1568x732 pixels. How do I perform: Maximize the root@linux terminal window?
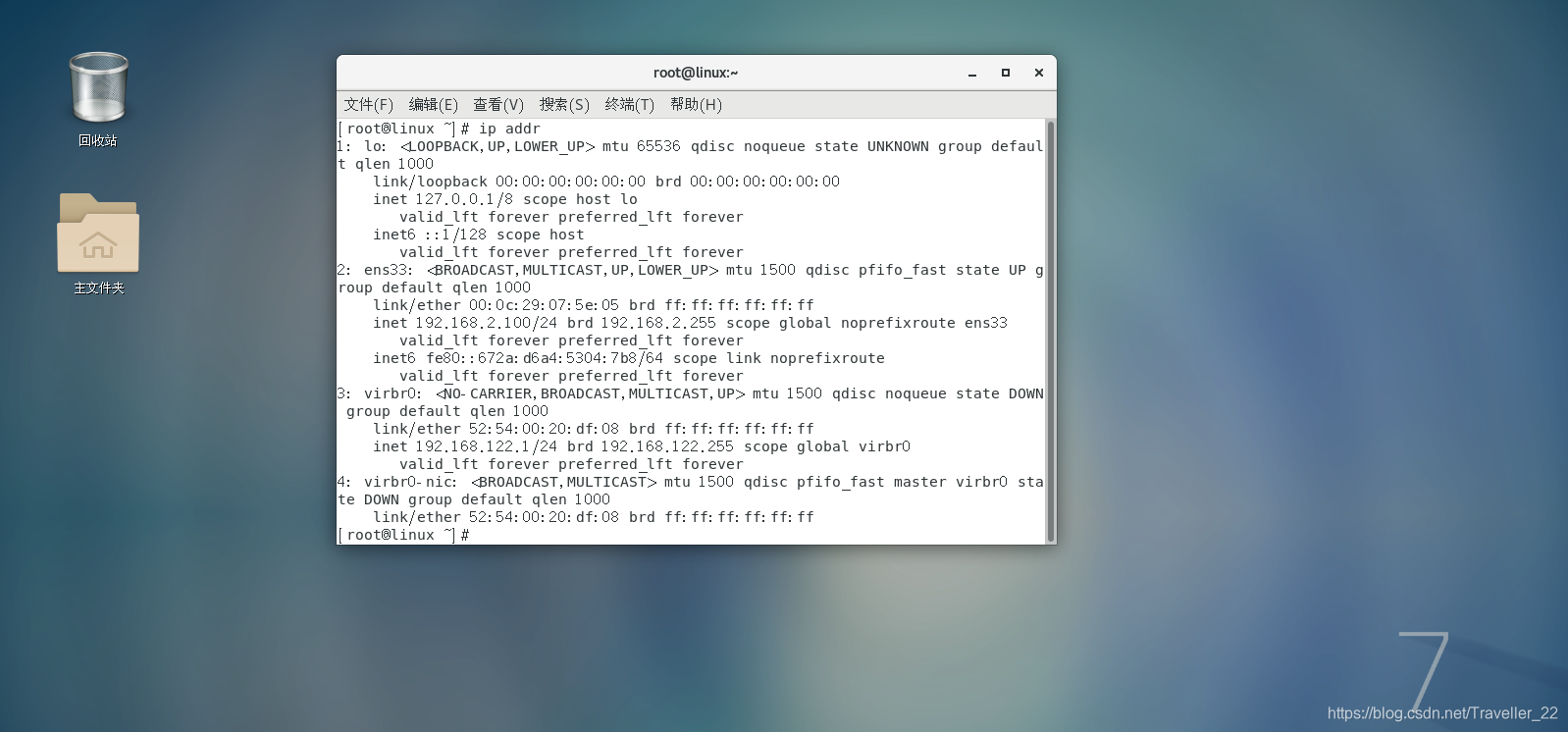coord(1006,73)
